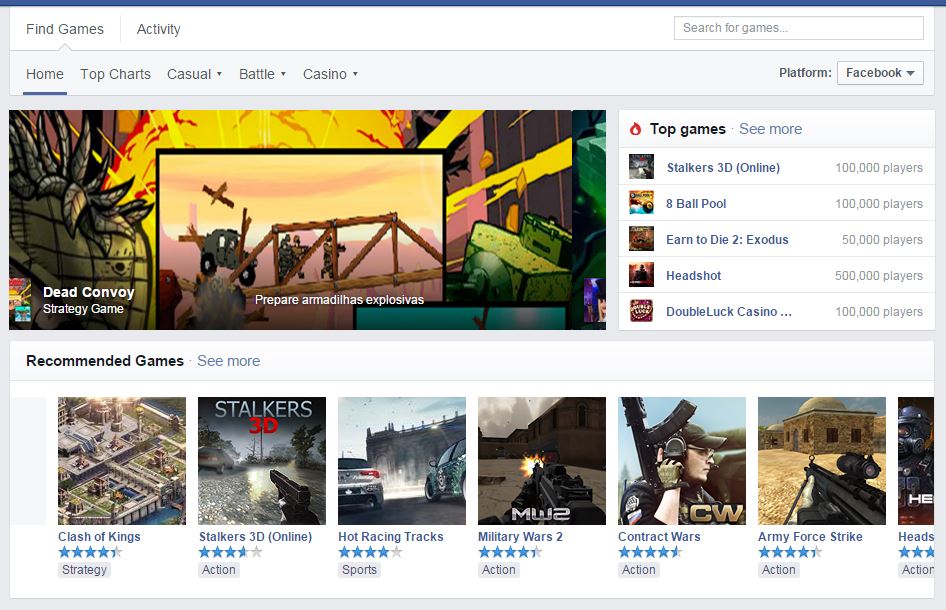The width and height of the screenshot is (946, 610).
Task: Open the Clash of Kings thumbnail
Action: pyautogui.click(x=122, y=461)
